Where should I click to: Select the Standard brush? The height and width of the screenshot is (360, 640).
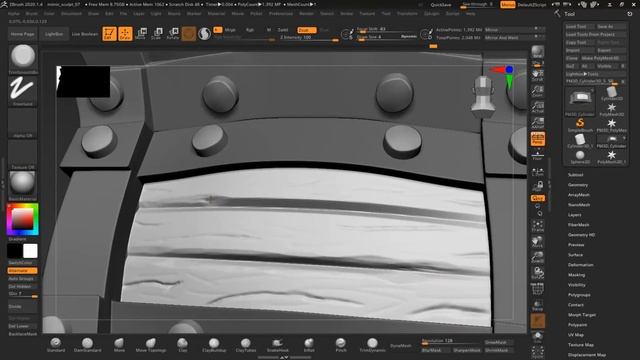(x=56, y=344)
